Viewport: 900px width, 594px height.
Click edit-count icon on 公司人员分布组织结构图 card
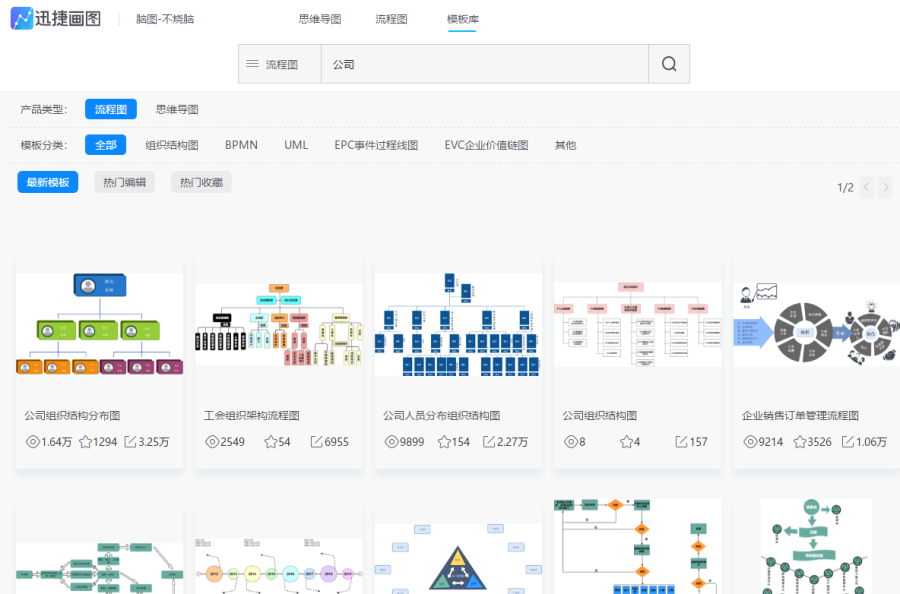click(x=495, y=442)
